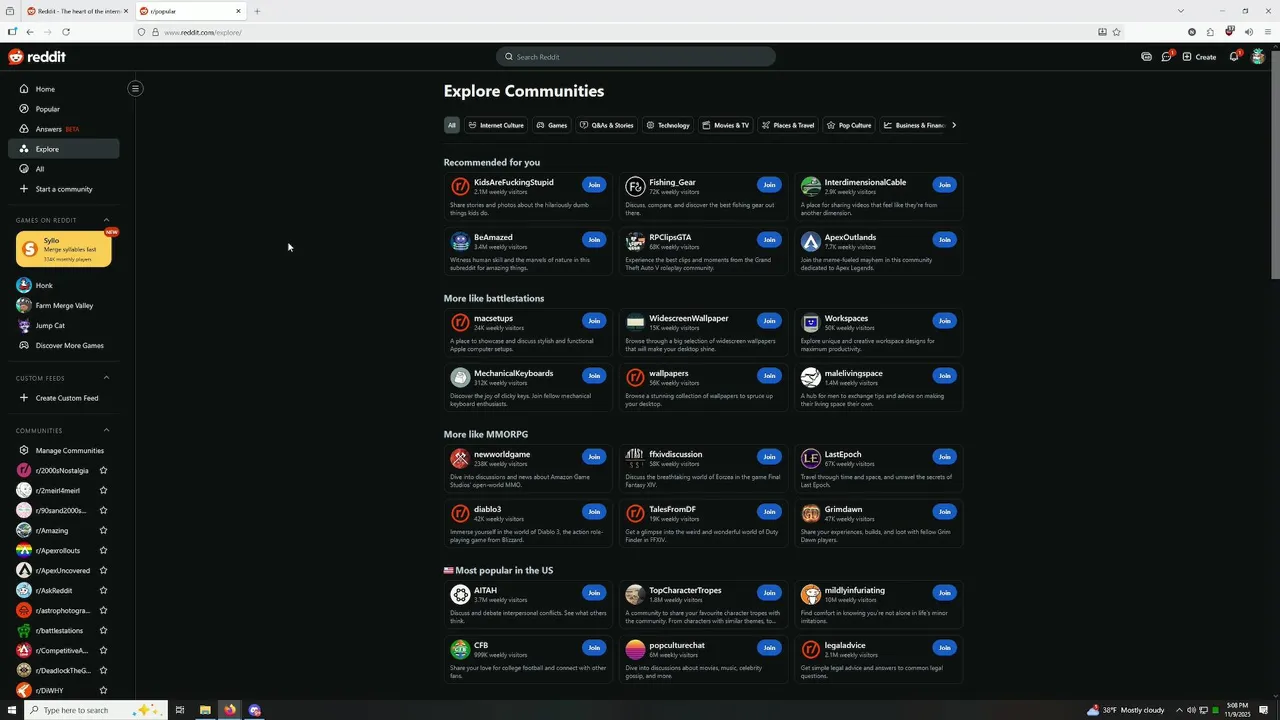Favorite r/2000sNostalgia with its star
This screenshot has width=1280, height=720.
(103, 470)
